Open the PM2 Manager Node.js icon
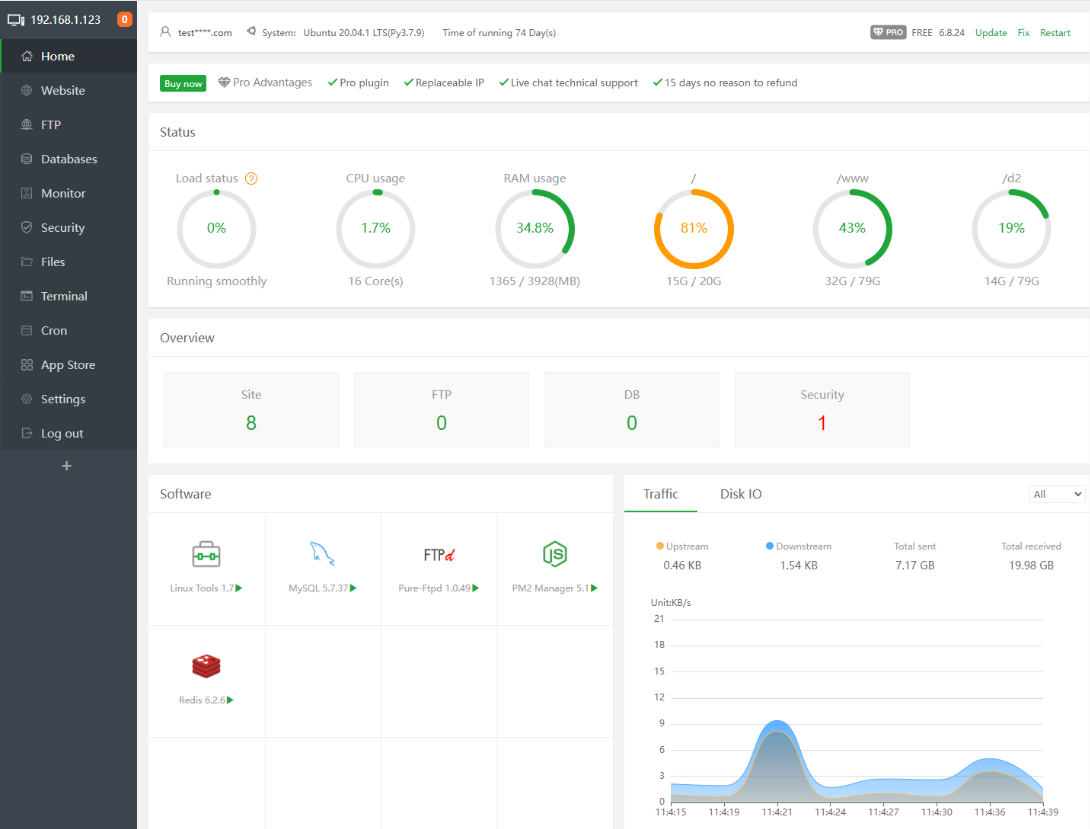Viewport: 1090px width, 829px height. pyautogui.click(x=555, y=554)
